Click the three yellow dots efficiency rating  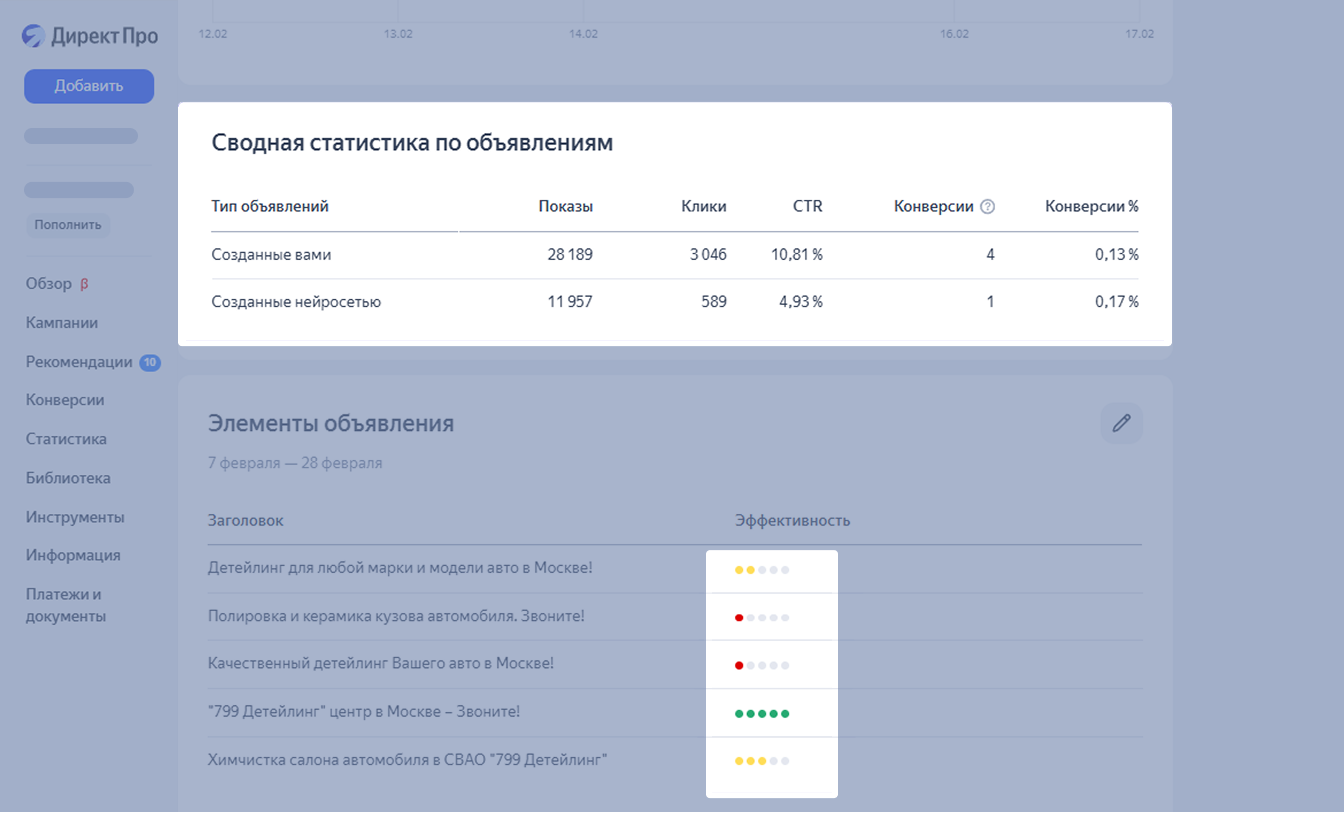click(762, 761)
